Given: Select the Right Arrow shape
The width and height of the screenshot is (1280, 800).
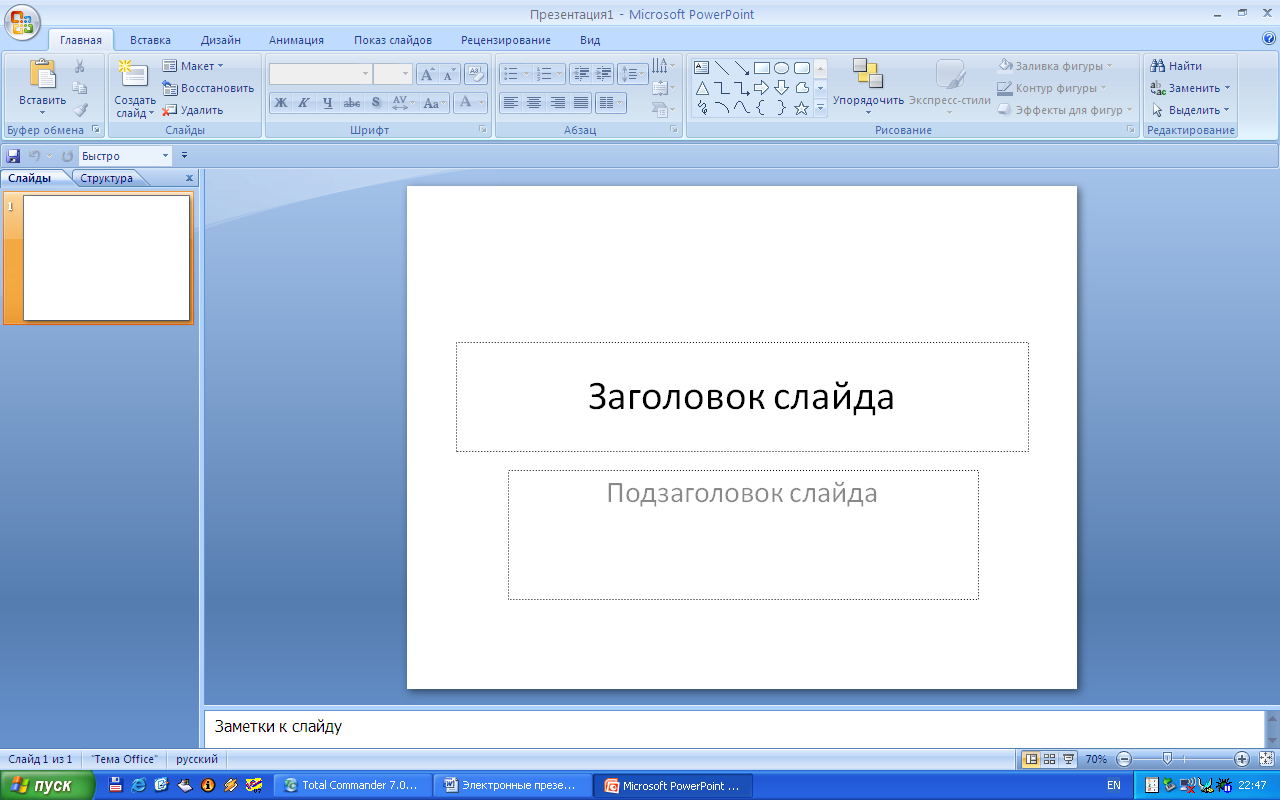Looking at the screenshot, I should click(x=762, y=88).
